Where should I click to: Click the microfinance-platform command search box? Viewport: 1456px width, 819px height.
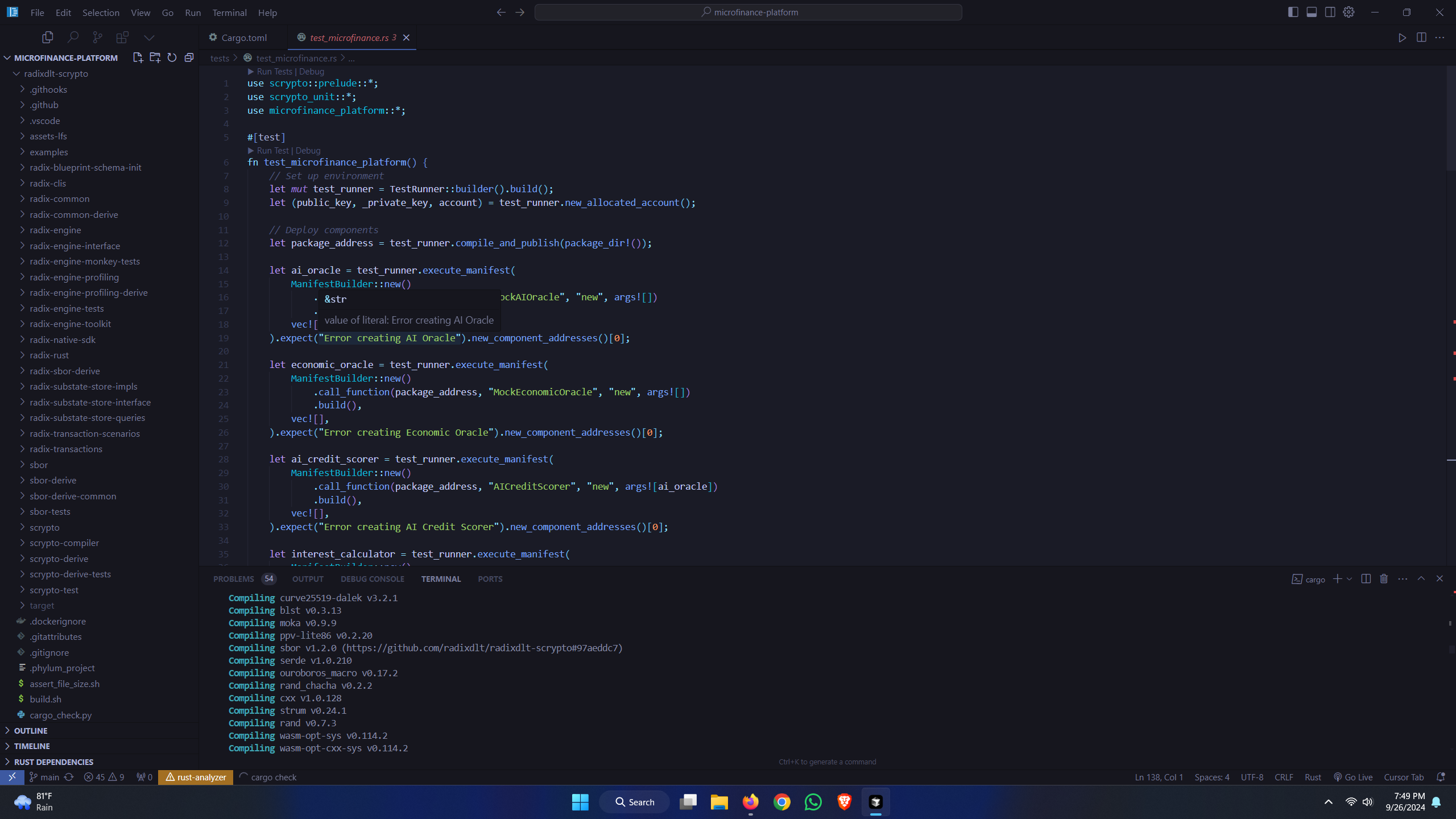click(748, 12)
